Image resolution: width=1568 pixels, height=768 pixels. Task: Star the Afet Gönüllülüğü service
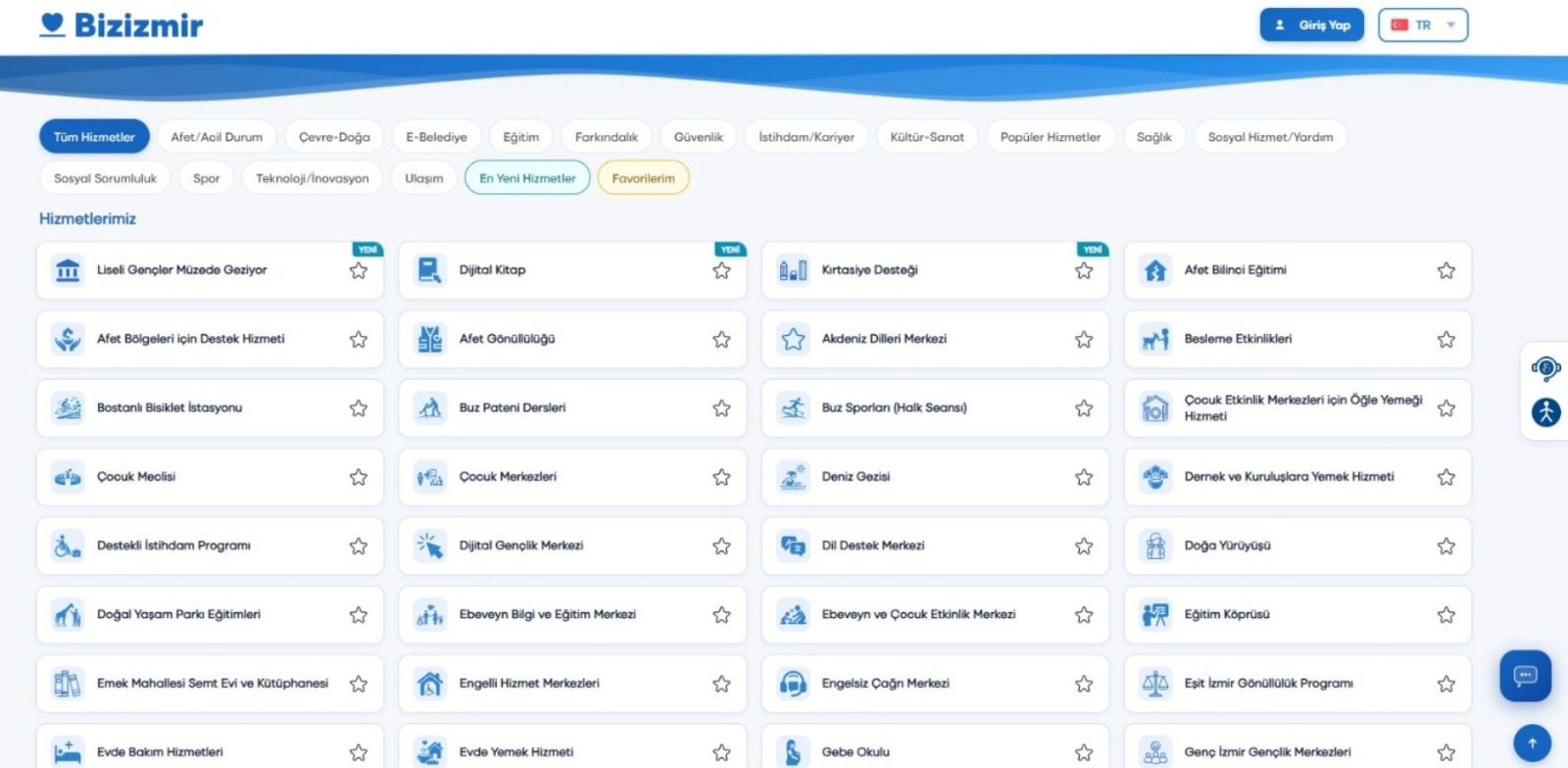(721, 339)
